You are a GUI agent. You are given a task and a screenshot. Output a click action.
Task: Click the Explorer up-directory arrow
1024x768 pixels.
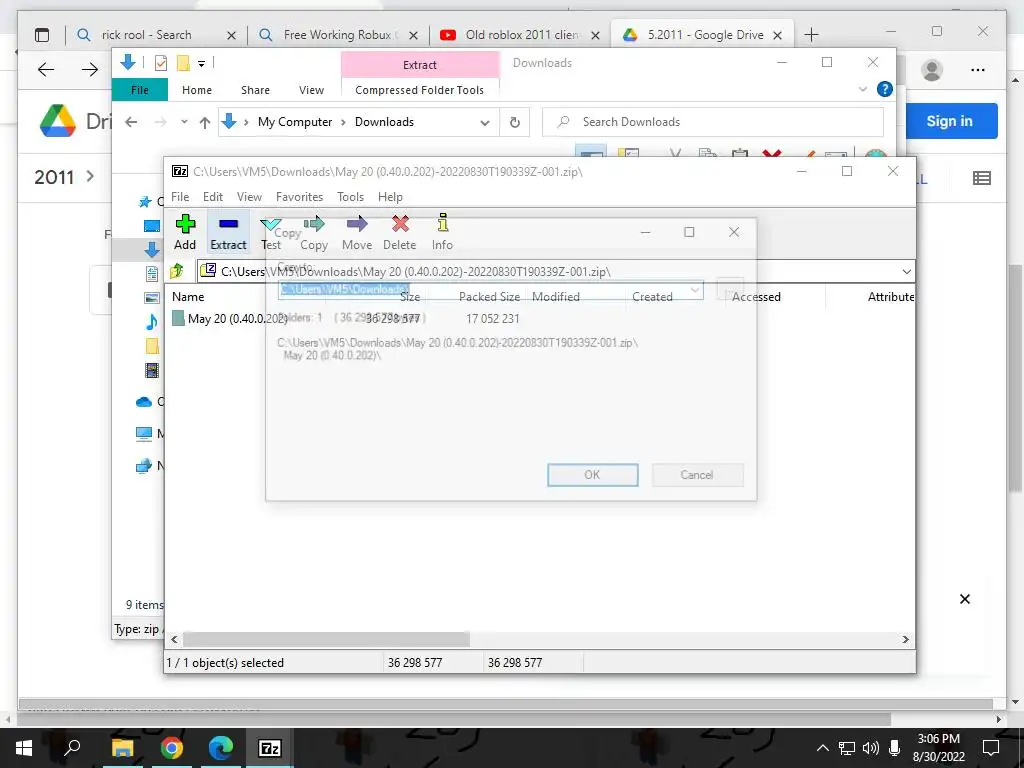[x=205, y=122]
